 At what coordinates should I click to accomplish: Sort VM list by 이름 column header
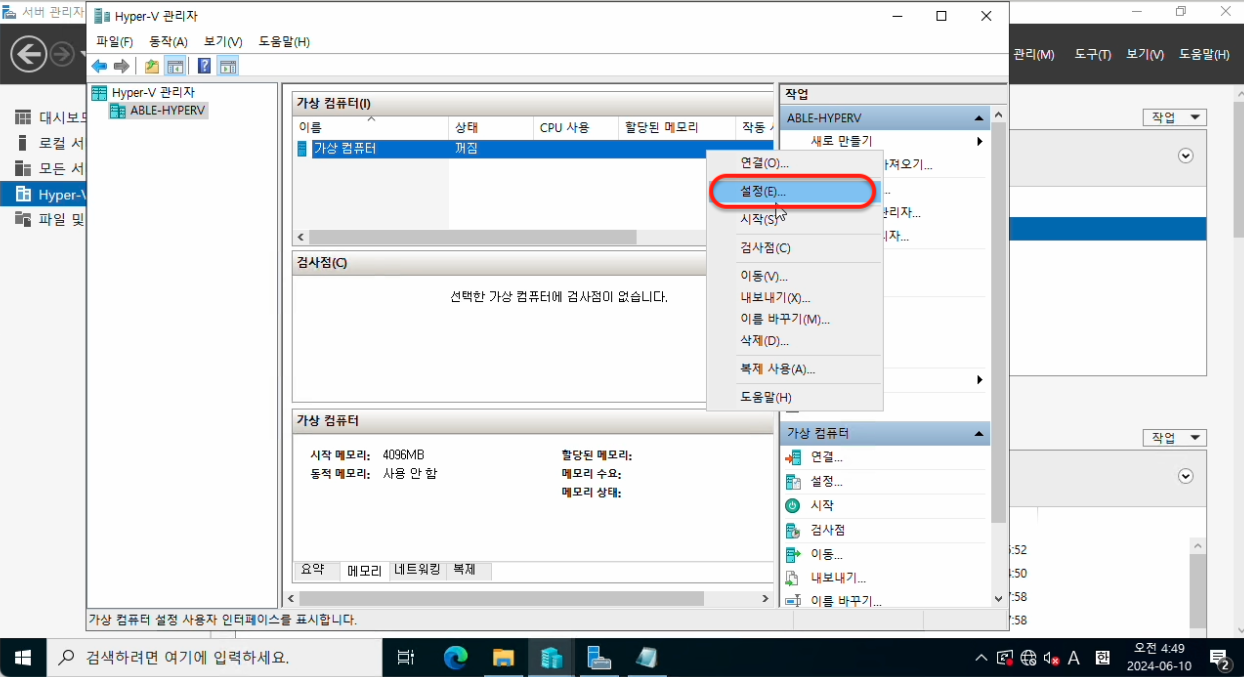370,127
